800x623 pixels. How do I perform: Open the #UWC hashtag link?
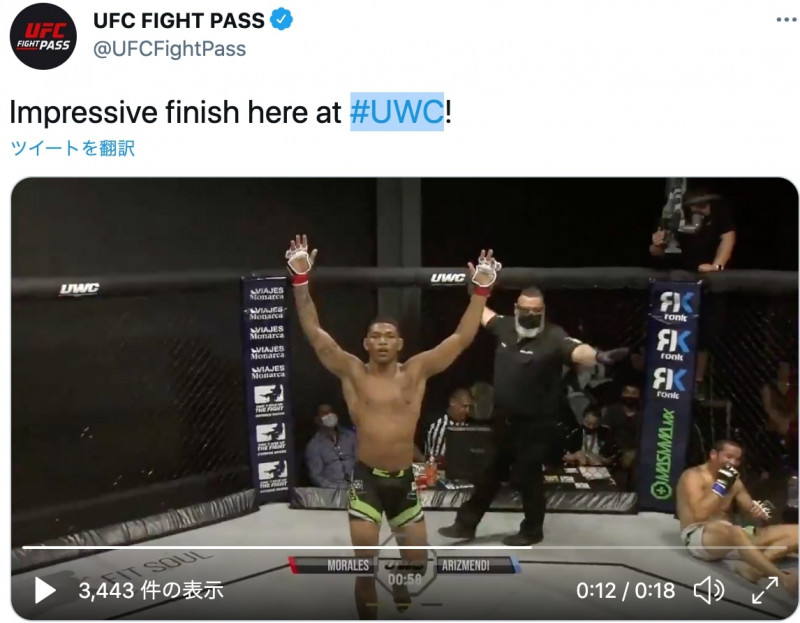pos(396,112)
